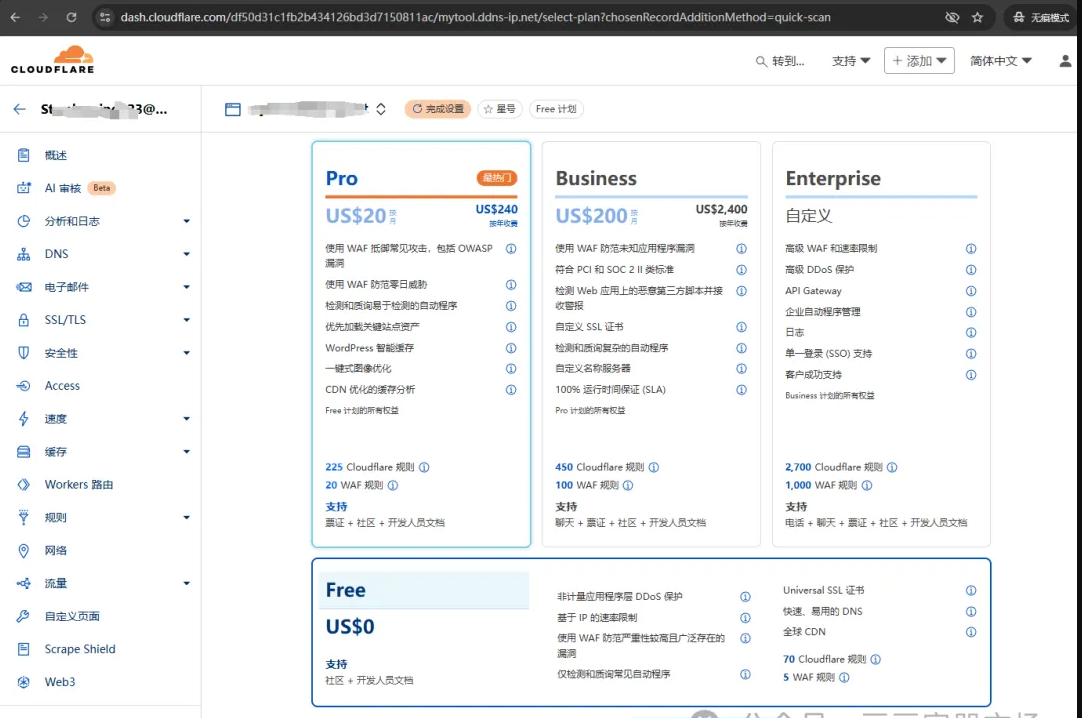Screen dimensions: 1082x718
Task: Open Access via its sidebar icon
Action: click(23, 386)
